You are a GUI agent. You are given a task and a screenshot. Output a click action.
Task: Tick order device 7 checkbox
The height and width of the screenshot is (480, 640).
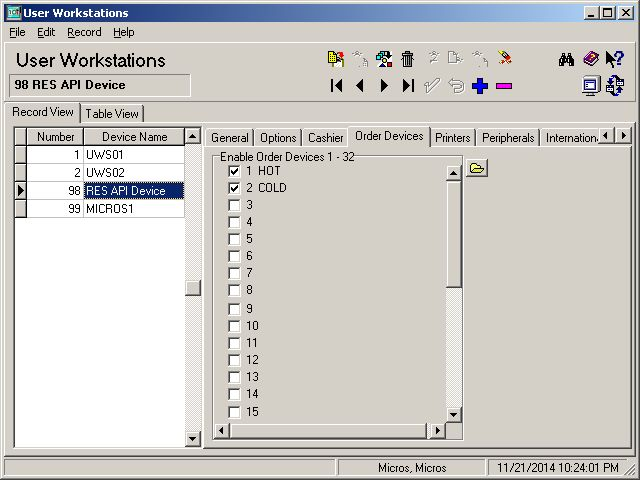click(x=234, y=273)
